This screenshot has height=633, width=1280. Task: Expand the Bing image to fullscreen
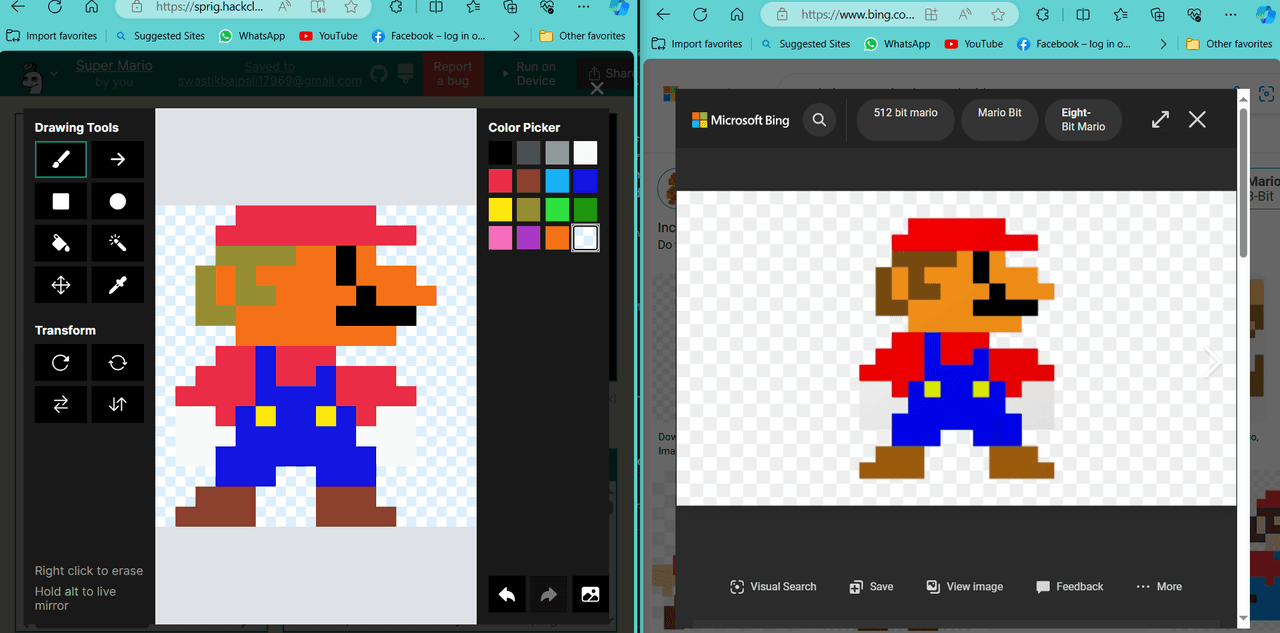pyautogui.click(x=1160, y=120)
